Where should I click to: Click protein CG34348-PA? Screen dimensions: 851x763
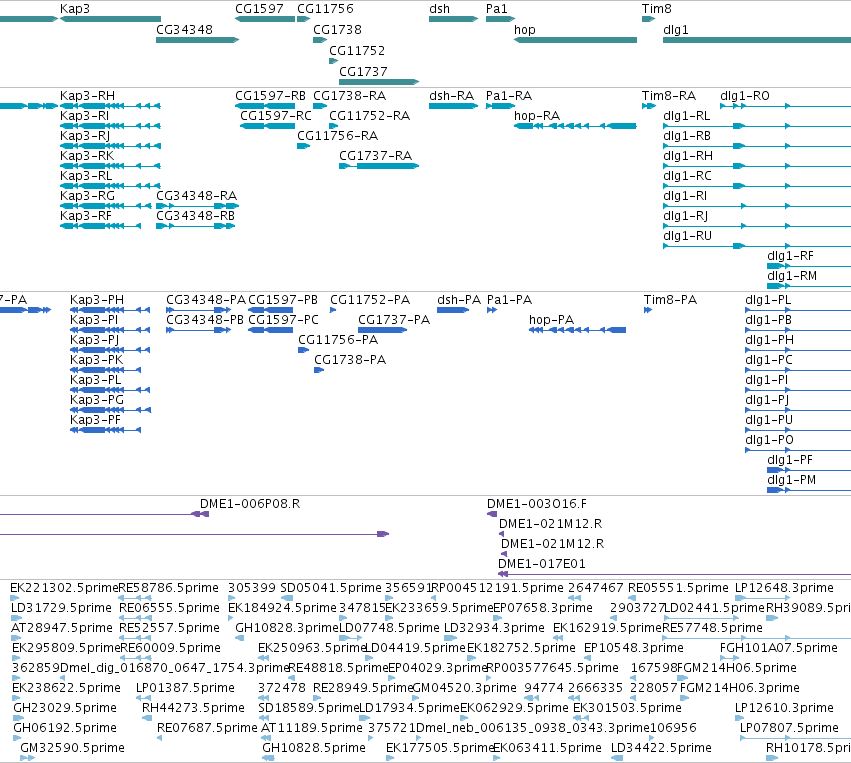pos(199,310)
